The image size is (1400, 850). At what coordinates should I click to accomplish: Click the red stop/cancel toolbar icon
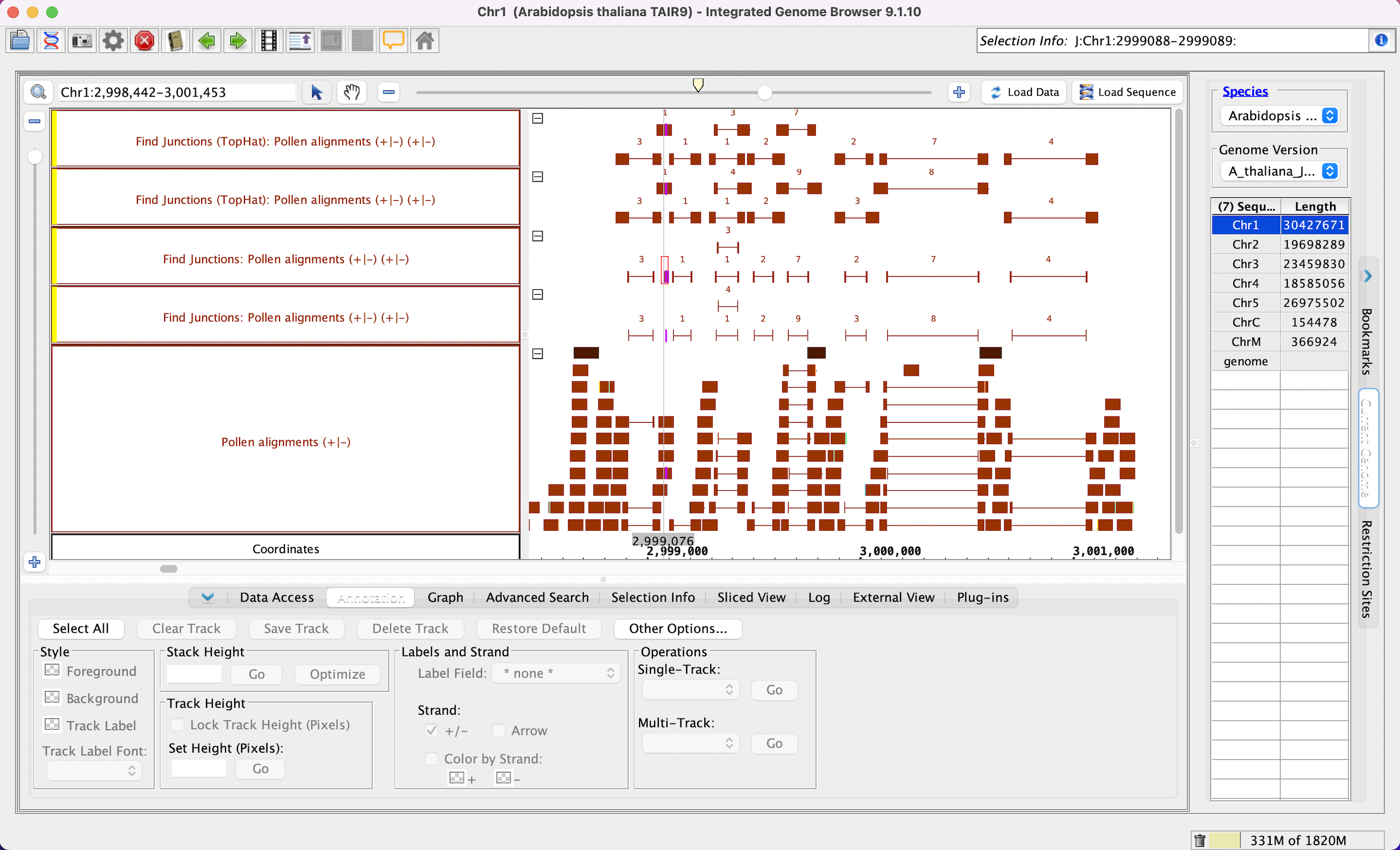tap(144, 41)
